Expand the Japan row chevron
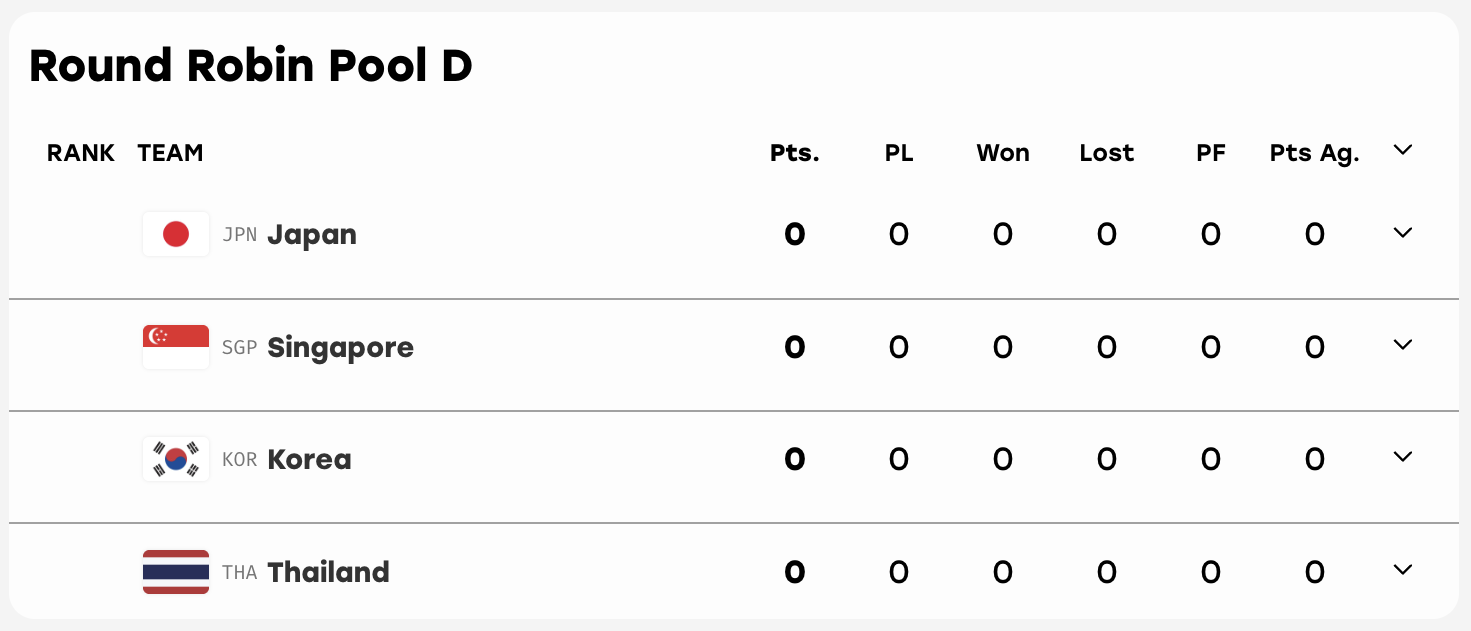 (1403, 233)
